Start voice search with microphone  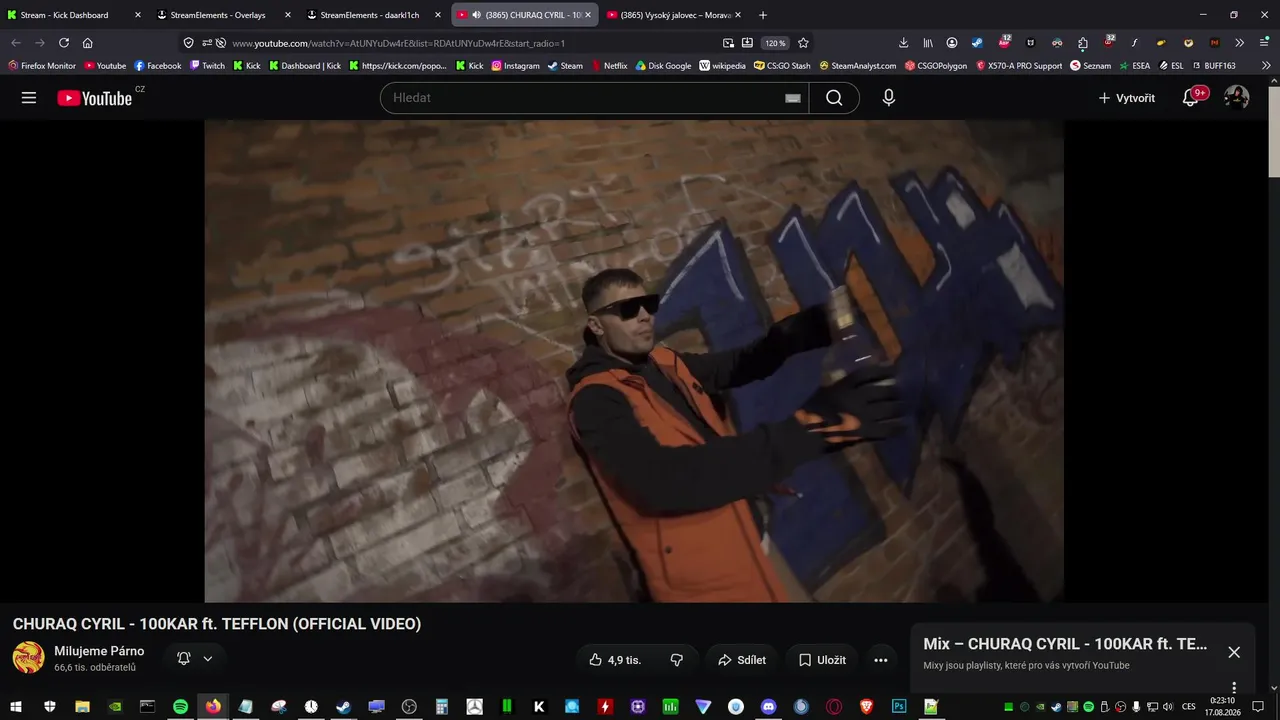[888, 98]
